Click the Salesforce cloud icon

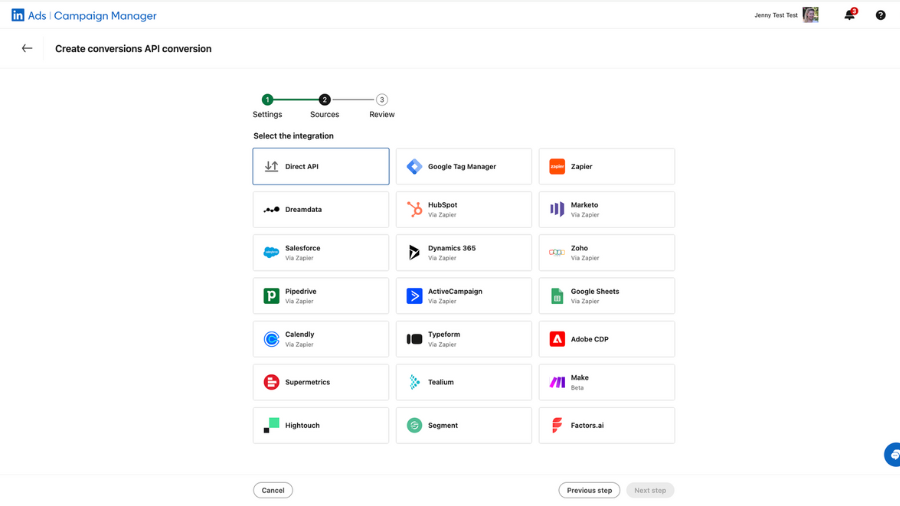pos(271,252)
